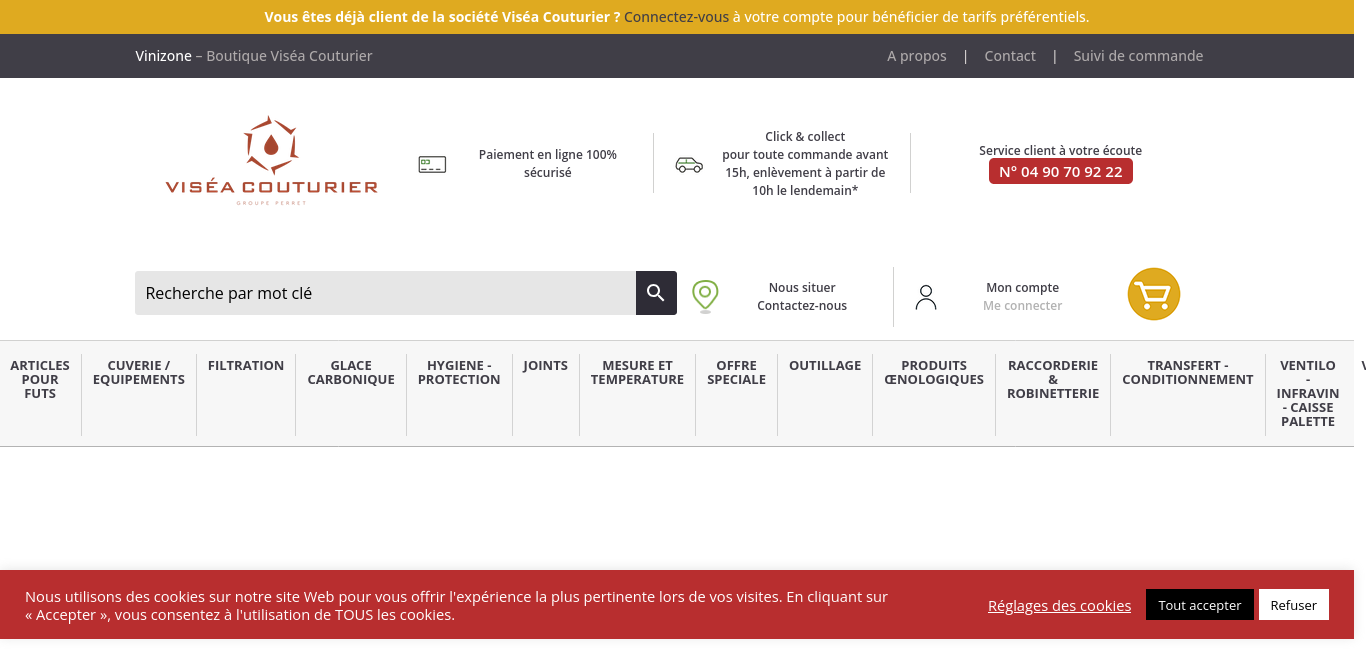This screenshot has height=651, width=1366.
Task: Open the Hygiene - Protection menu
Action: [x=459, y=373]
